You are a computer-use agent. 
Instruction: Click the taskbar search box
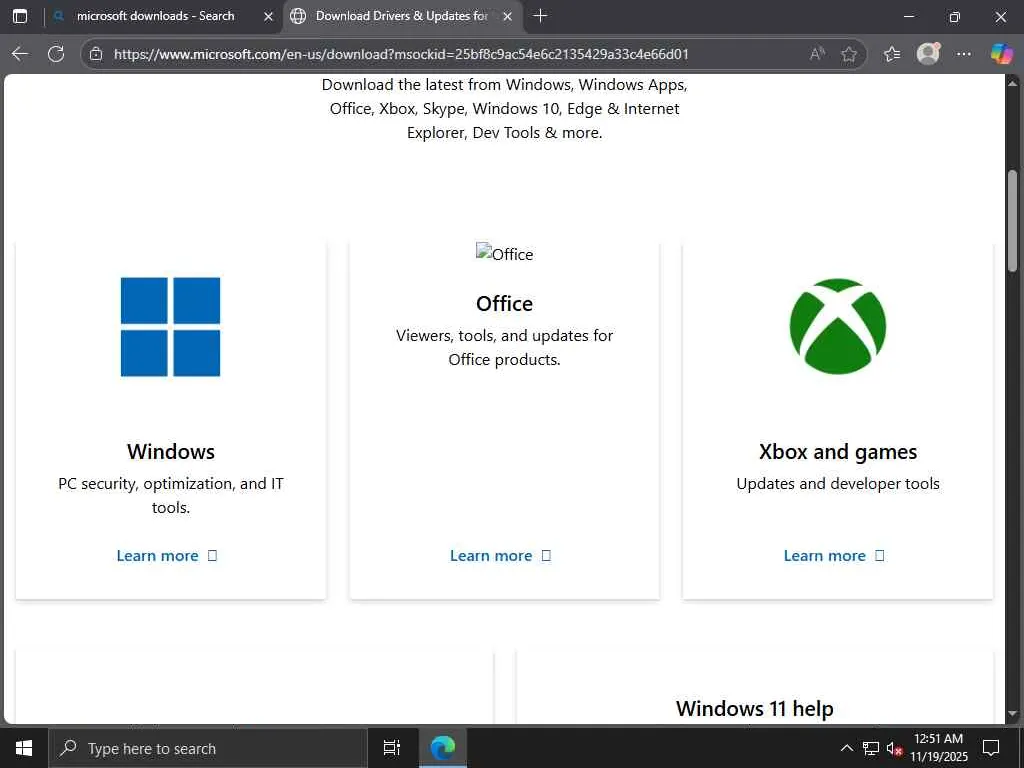208,748
